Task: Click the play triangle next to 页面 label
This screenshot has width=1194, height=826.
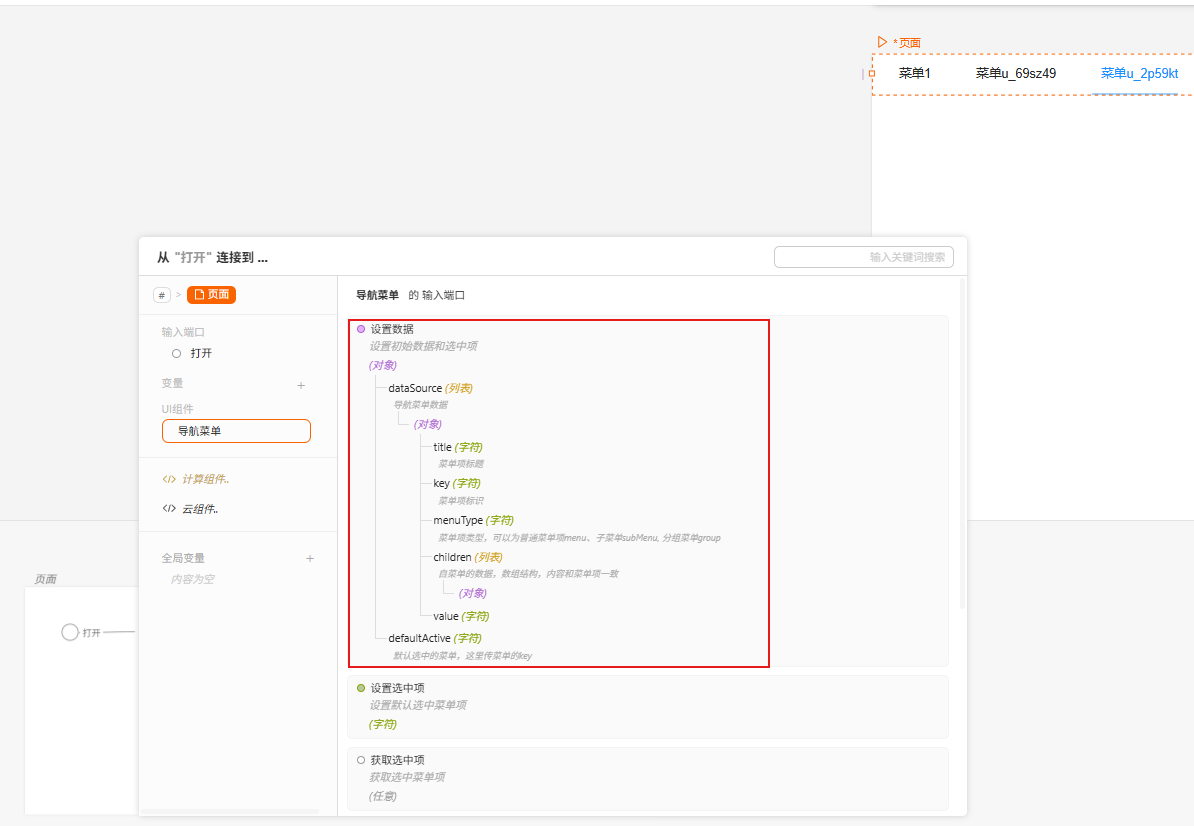Action: point(882,42)
